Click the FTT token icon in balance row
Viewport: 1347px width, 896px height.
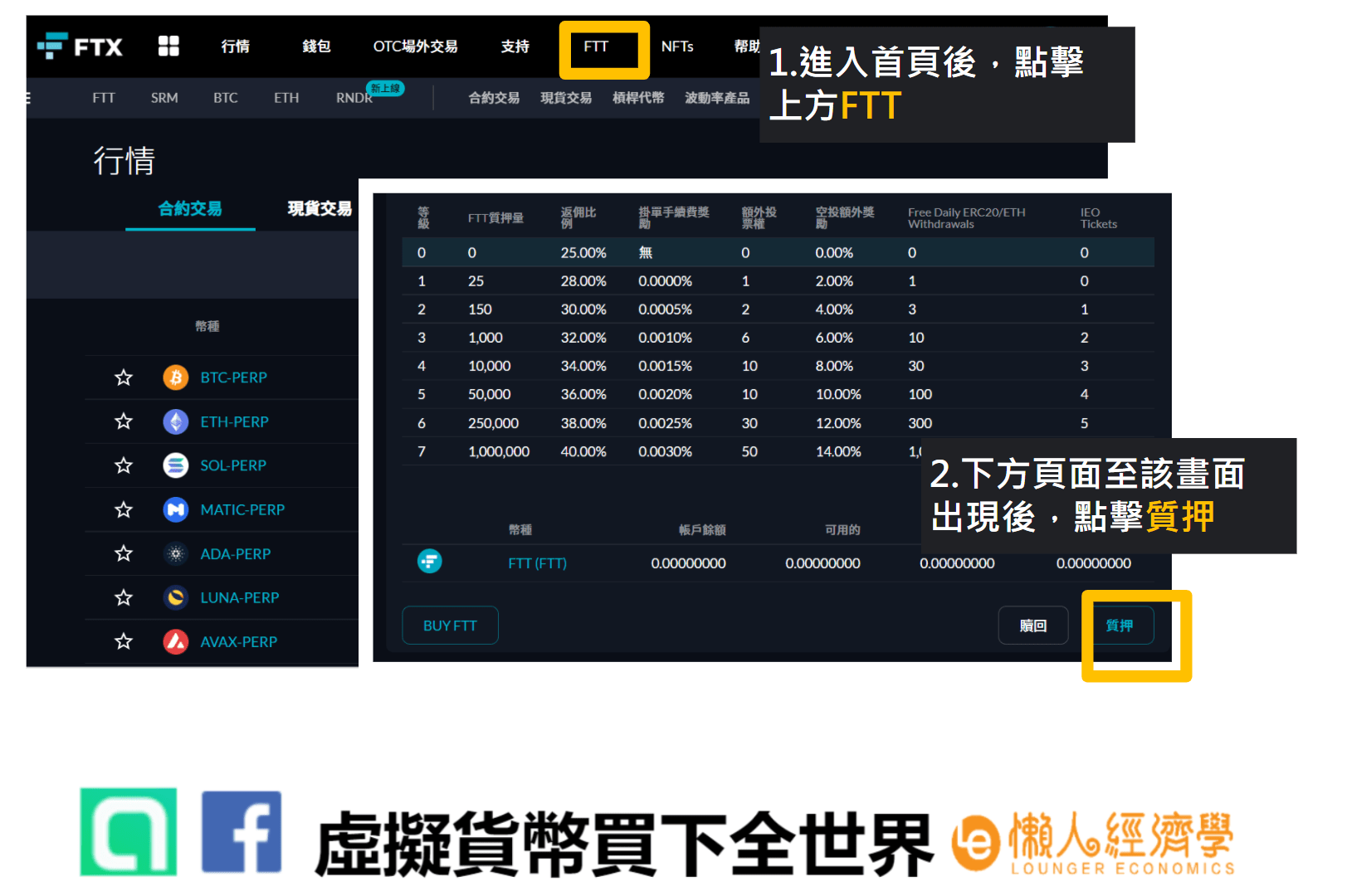coord(429,562)
